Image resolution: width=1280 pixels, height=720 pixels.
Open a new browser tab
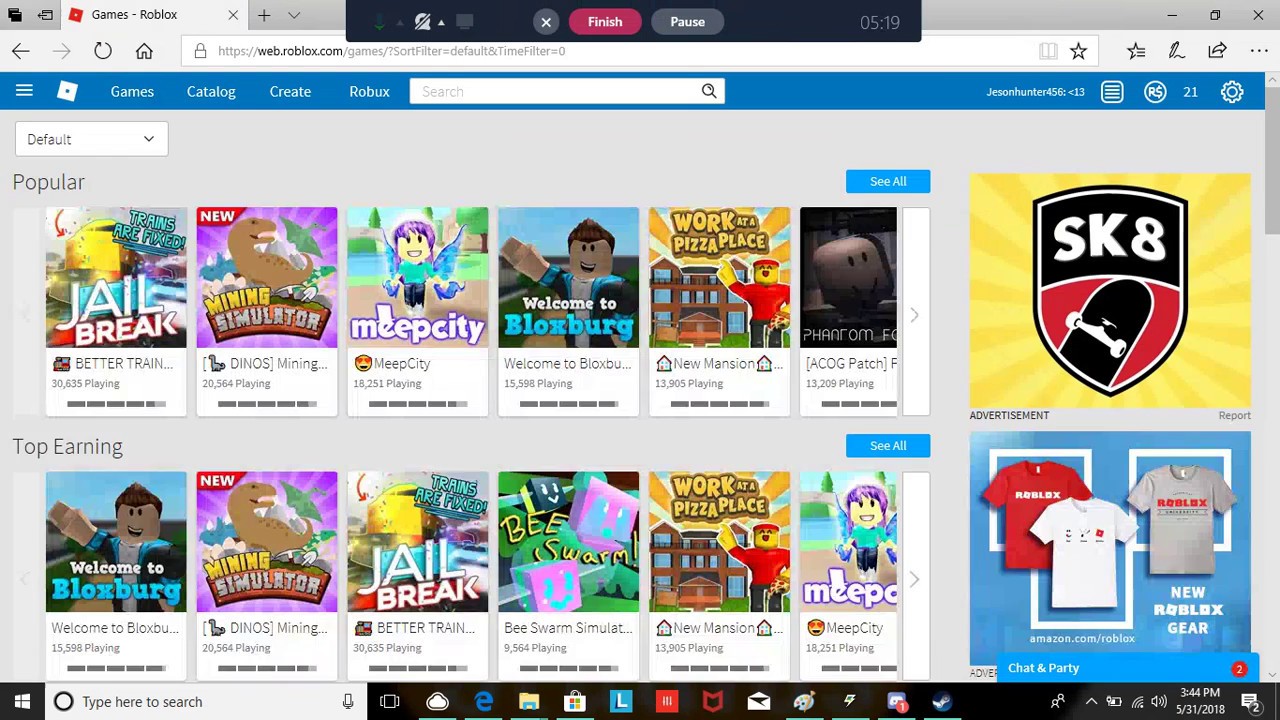pyautogui.click(x=264, y=15)
